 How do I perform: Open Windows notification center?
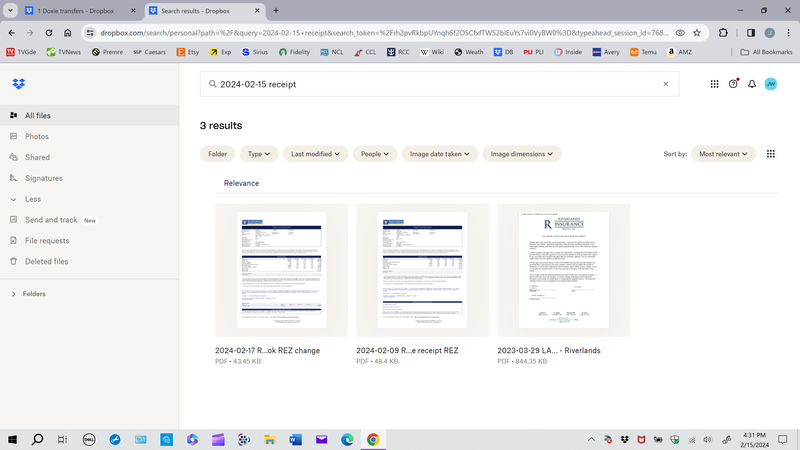pos(783,439)
